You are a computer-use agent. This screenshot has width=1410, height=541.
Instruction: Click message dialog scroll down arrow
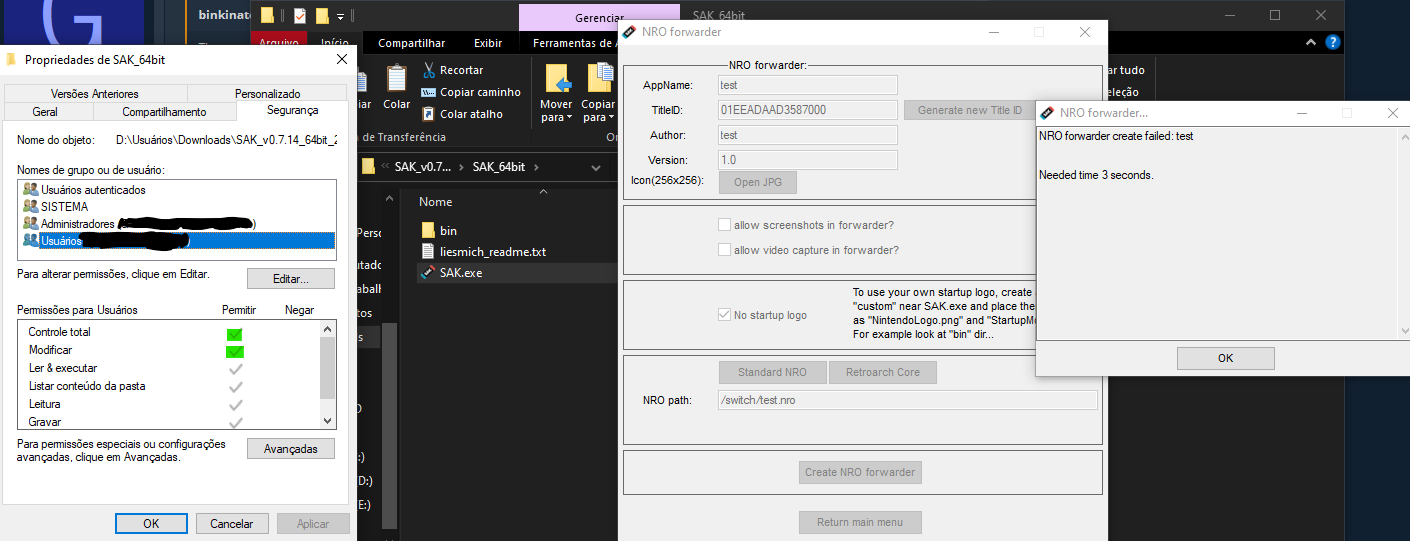pyautogui.click(x=1403, y=331)
